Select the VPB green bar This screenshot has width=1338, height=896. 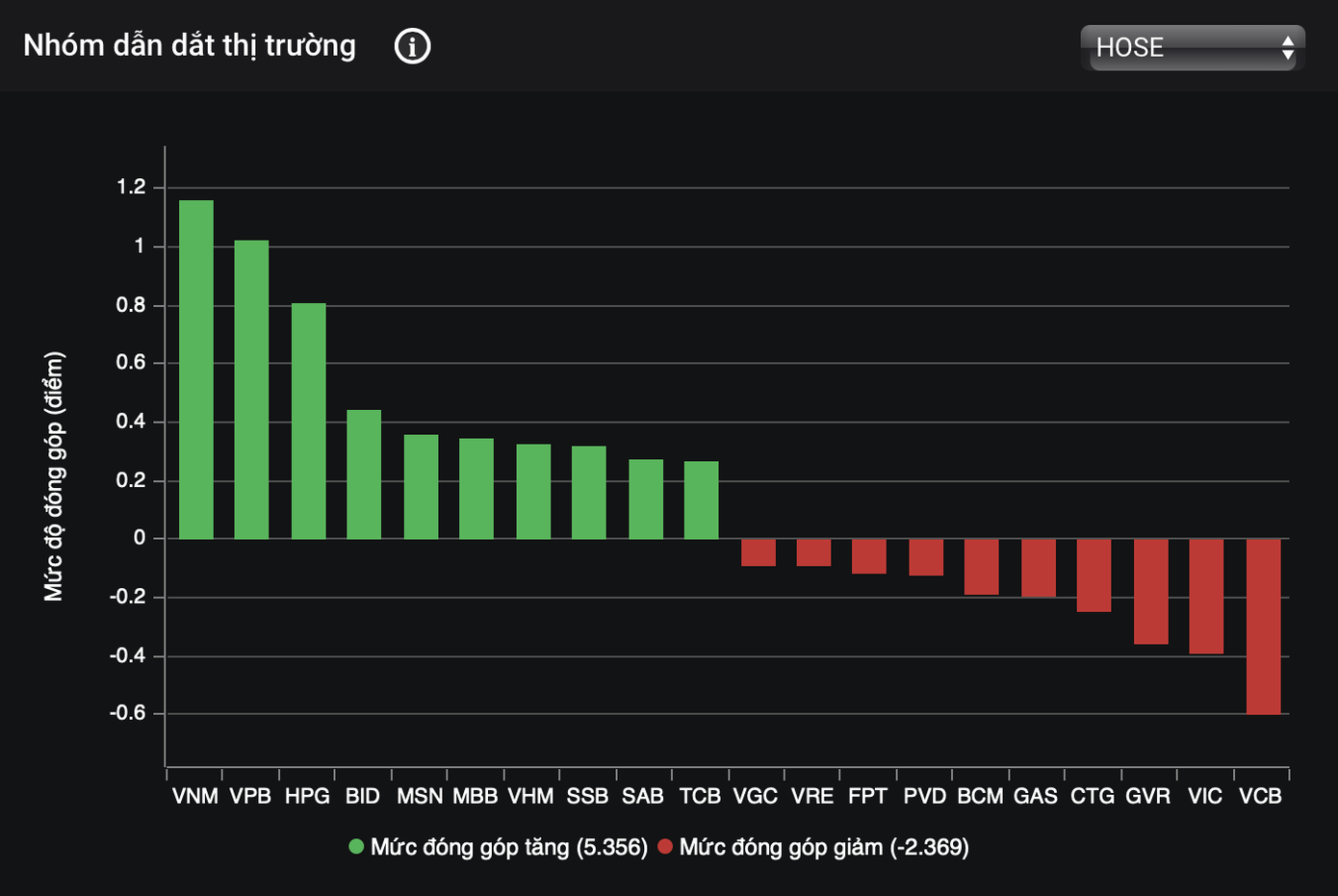pyautogui.click(x=251, y=390)
